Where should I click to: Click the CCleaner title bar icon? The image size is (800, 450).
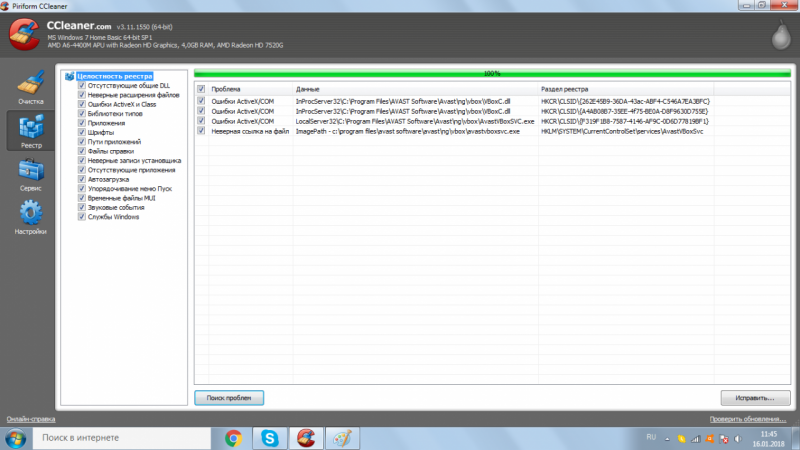point(5,6)
